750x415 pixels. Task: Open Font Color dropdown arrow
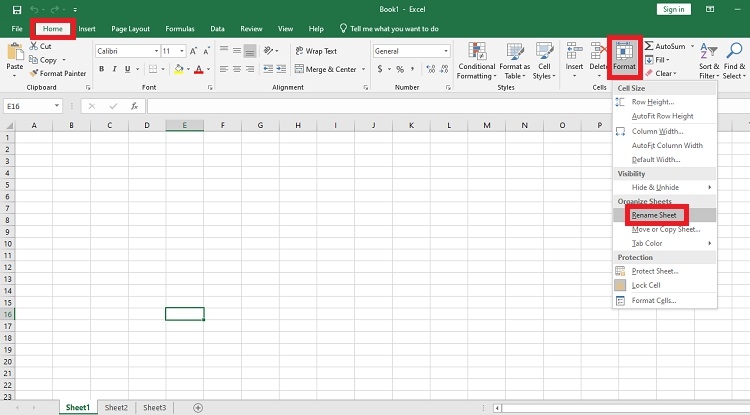(208, 69)
